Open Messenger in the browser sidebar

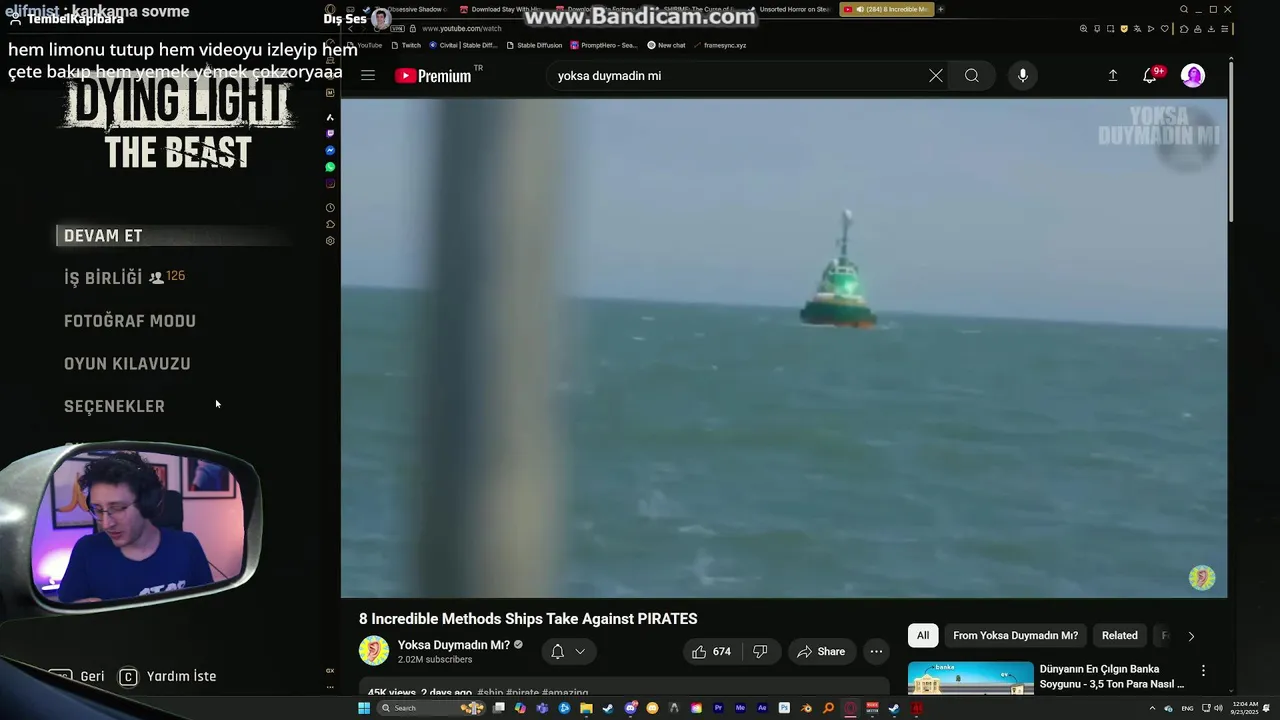point(330,150)
